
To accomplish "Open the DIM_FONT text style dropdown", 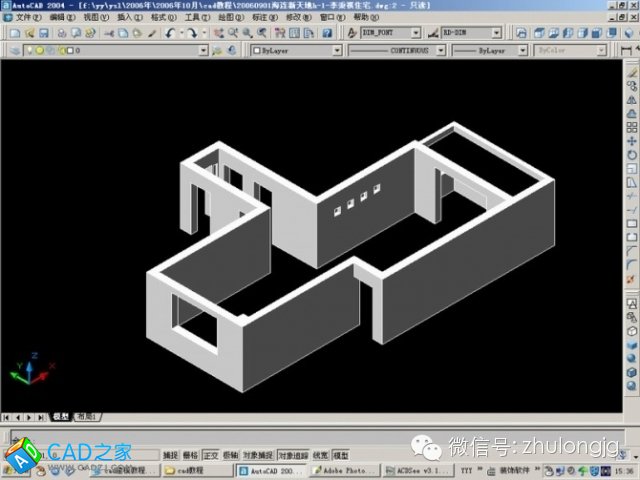I will [416, 33].
